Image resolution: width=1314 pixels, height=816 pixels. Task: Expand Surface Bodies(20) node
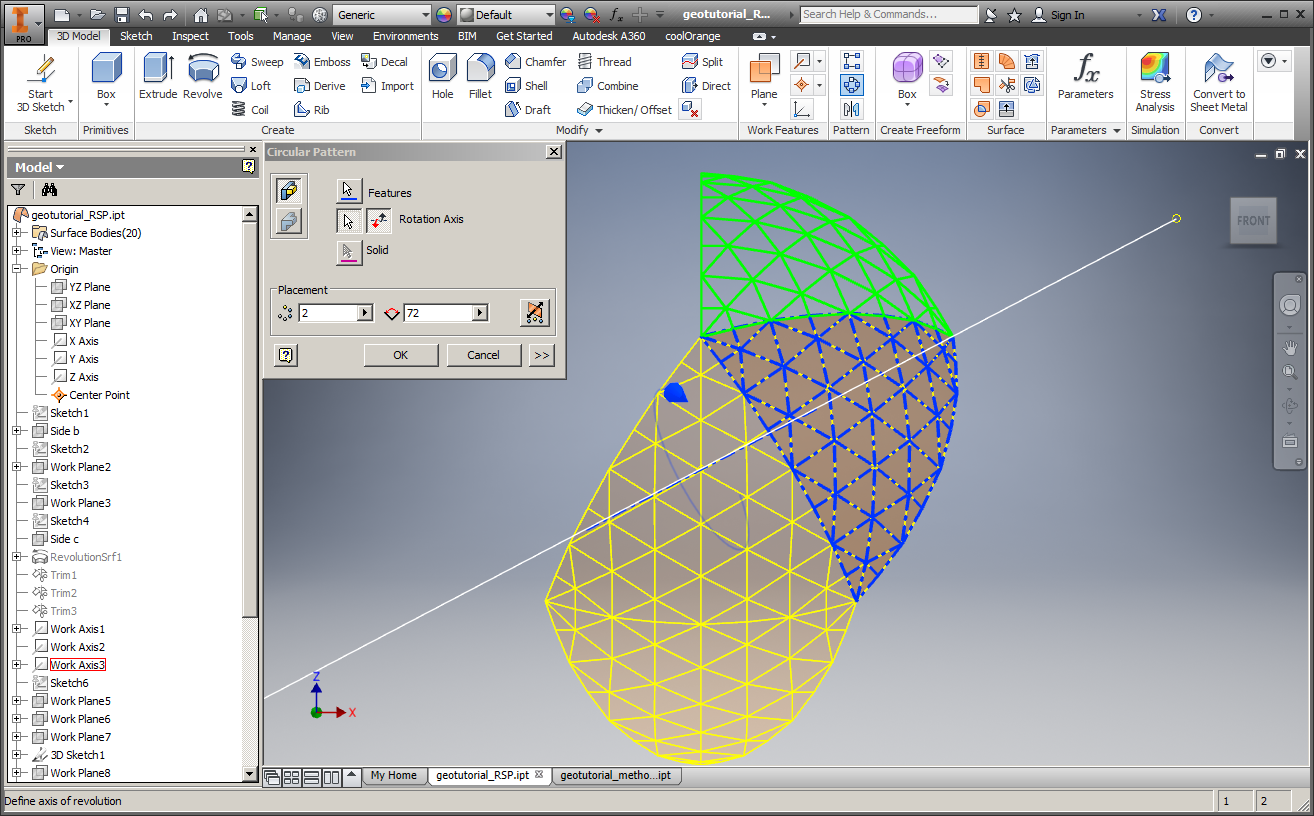[x=17, y=233]
